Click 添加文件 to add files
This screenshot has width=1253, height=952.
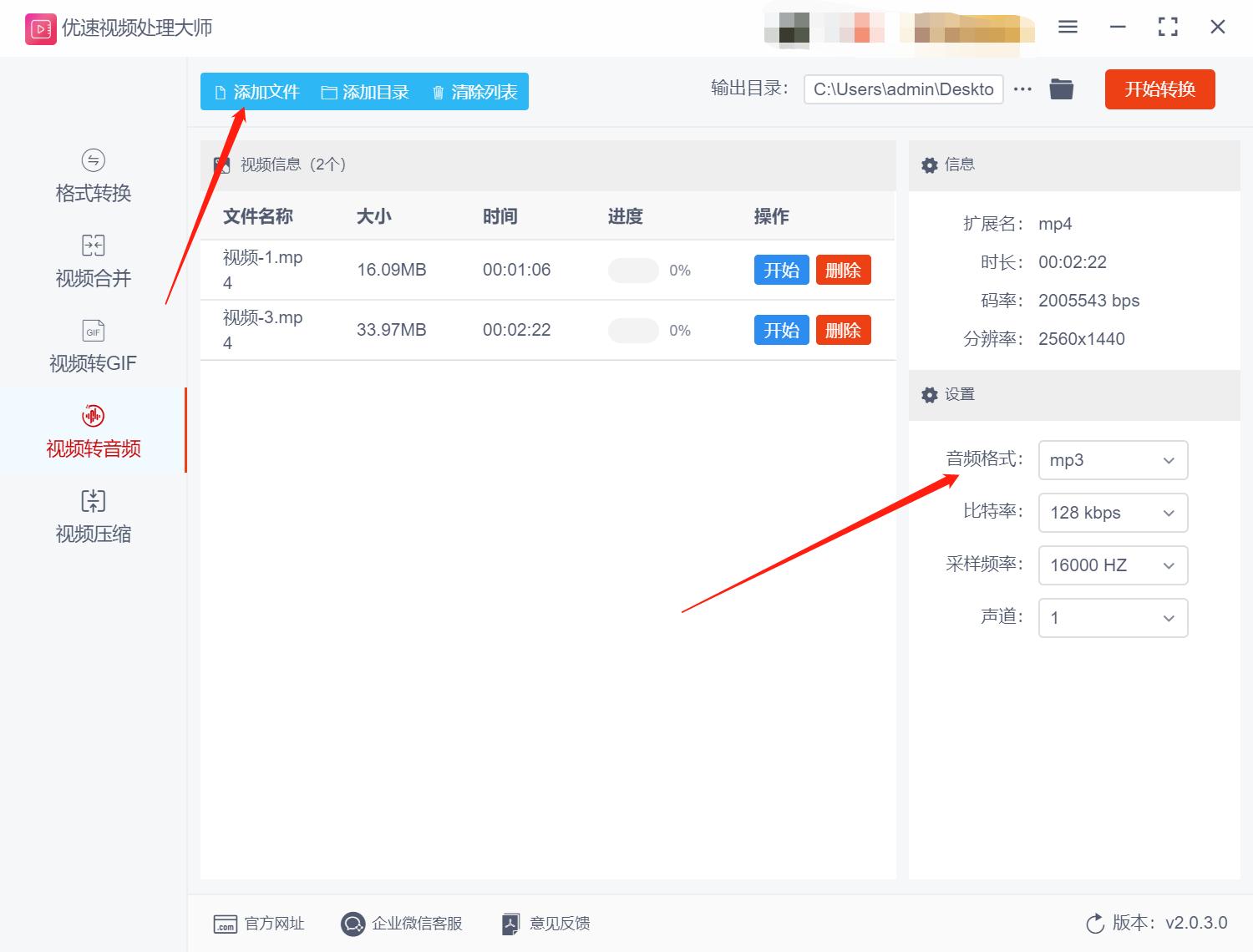[259, 92]
